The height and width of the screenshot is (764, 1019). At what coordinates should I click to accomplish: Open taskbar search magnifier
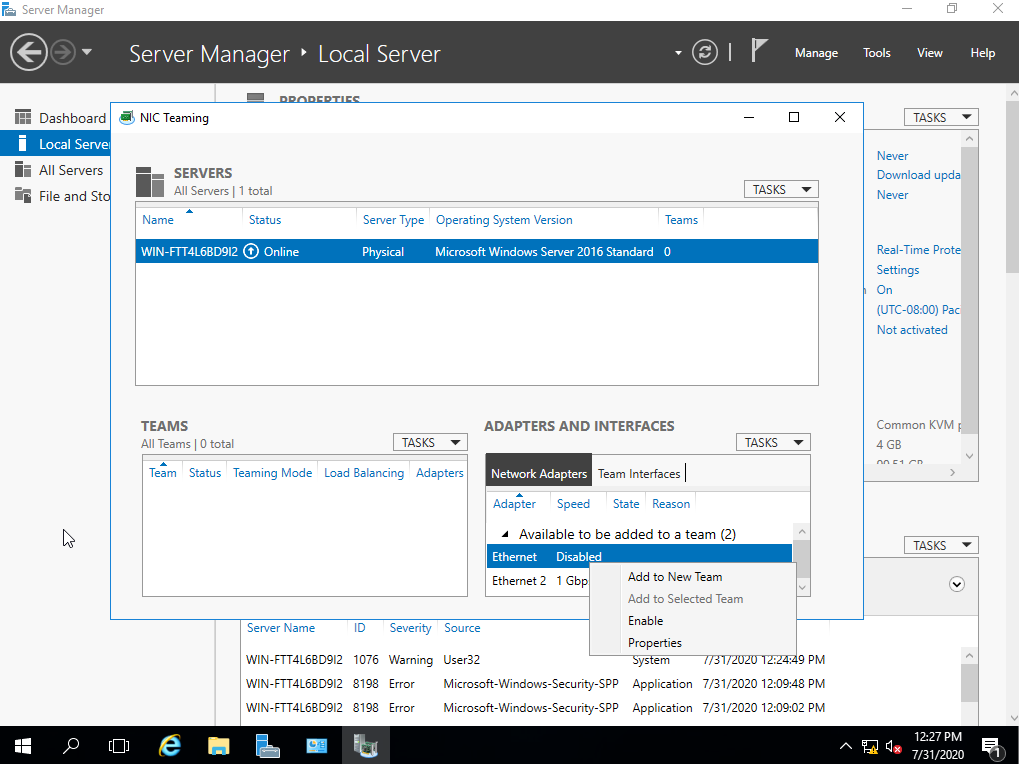[71, 746]
